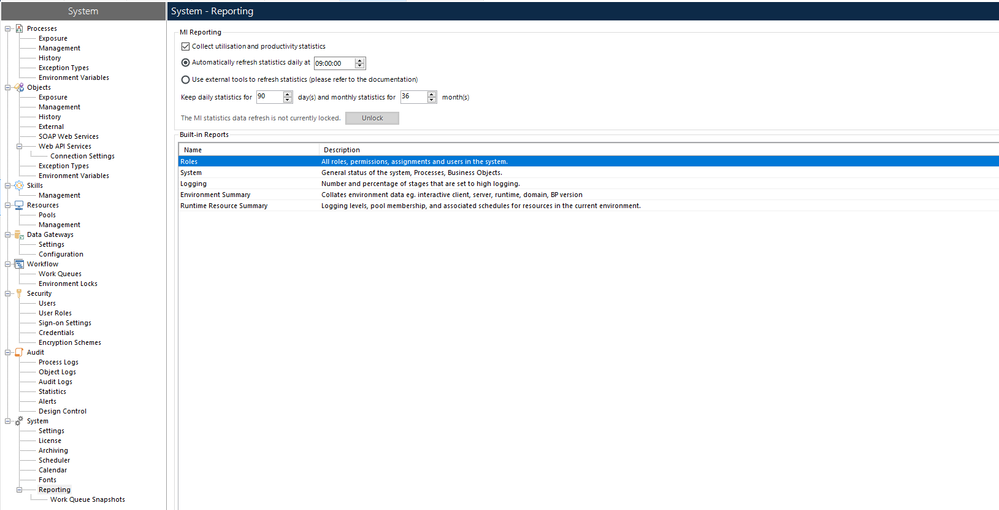Click the Audit tree node icon
999x510 pixels.
tap(19, 352)
